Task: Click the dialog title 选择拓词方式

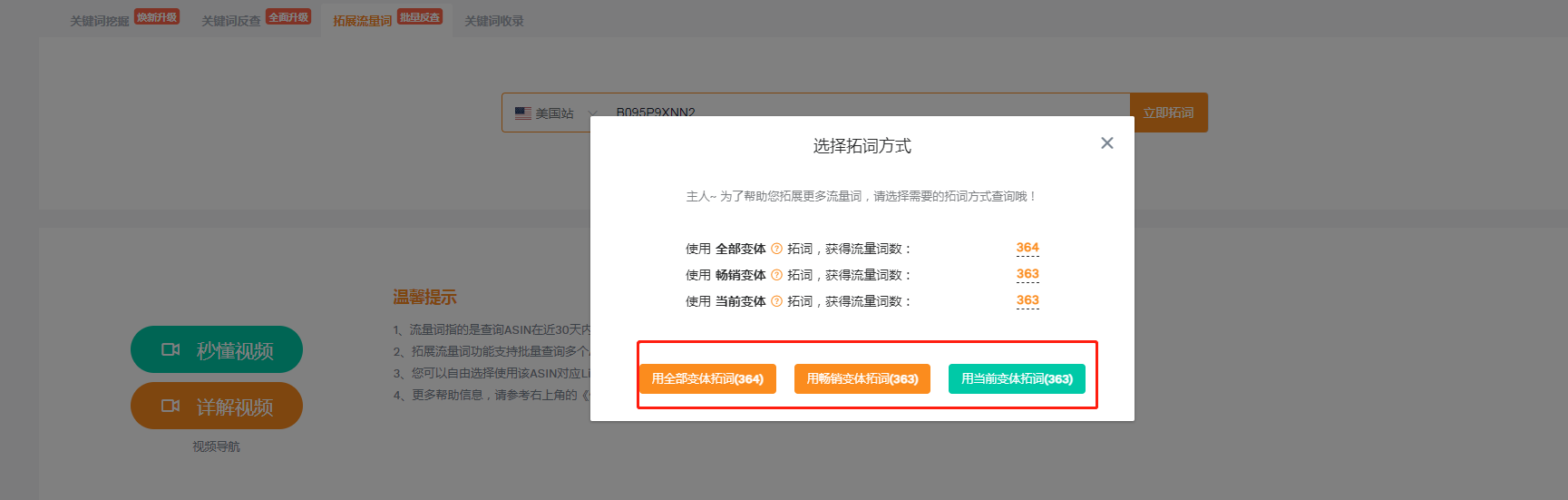Action: pyautogui.click(x=862, y=146)
